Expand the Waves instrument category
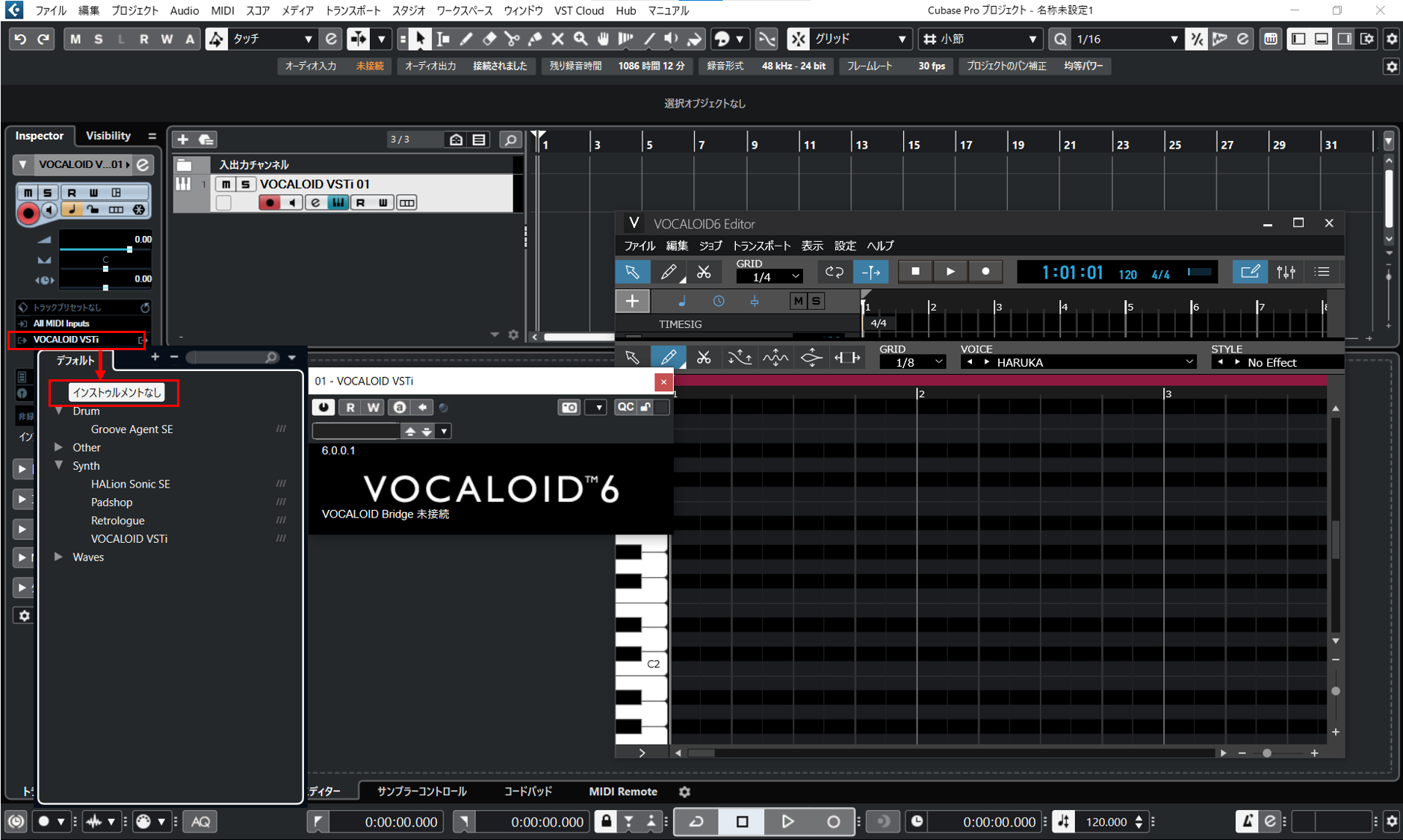 click(x=59, y=556)
